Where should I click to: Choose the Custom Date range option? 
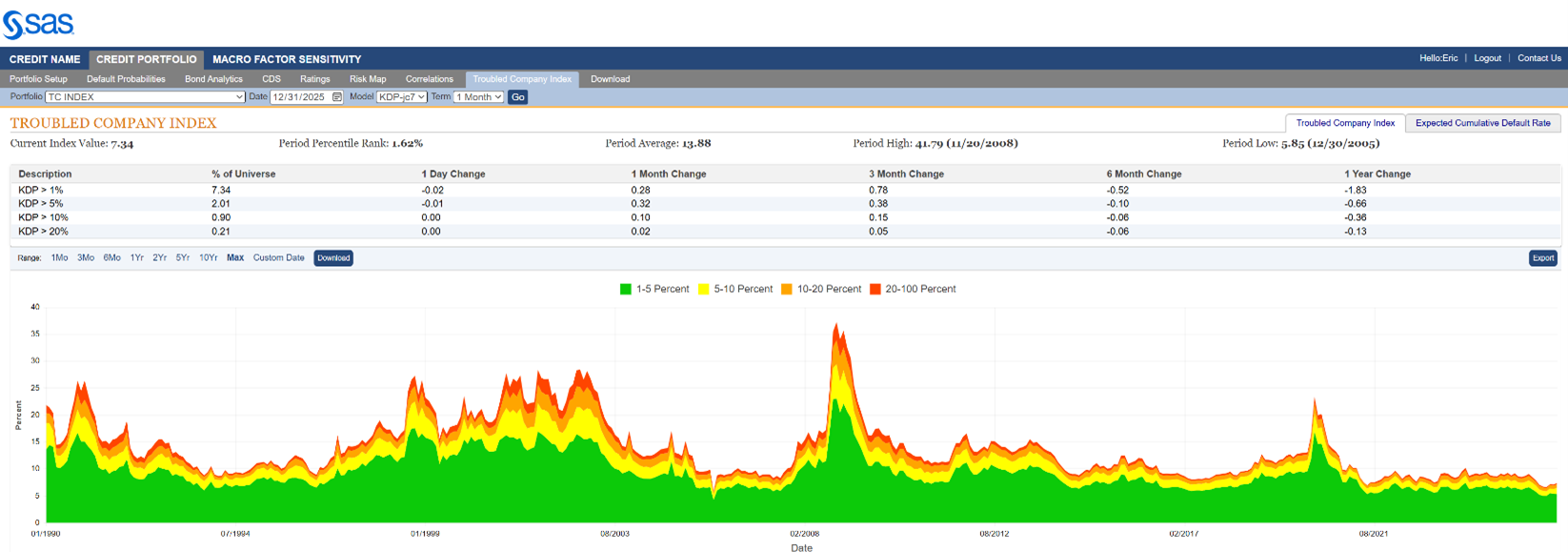pyautogui.click(x=278, y=258)
